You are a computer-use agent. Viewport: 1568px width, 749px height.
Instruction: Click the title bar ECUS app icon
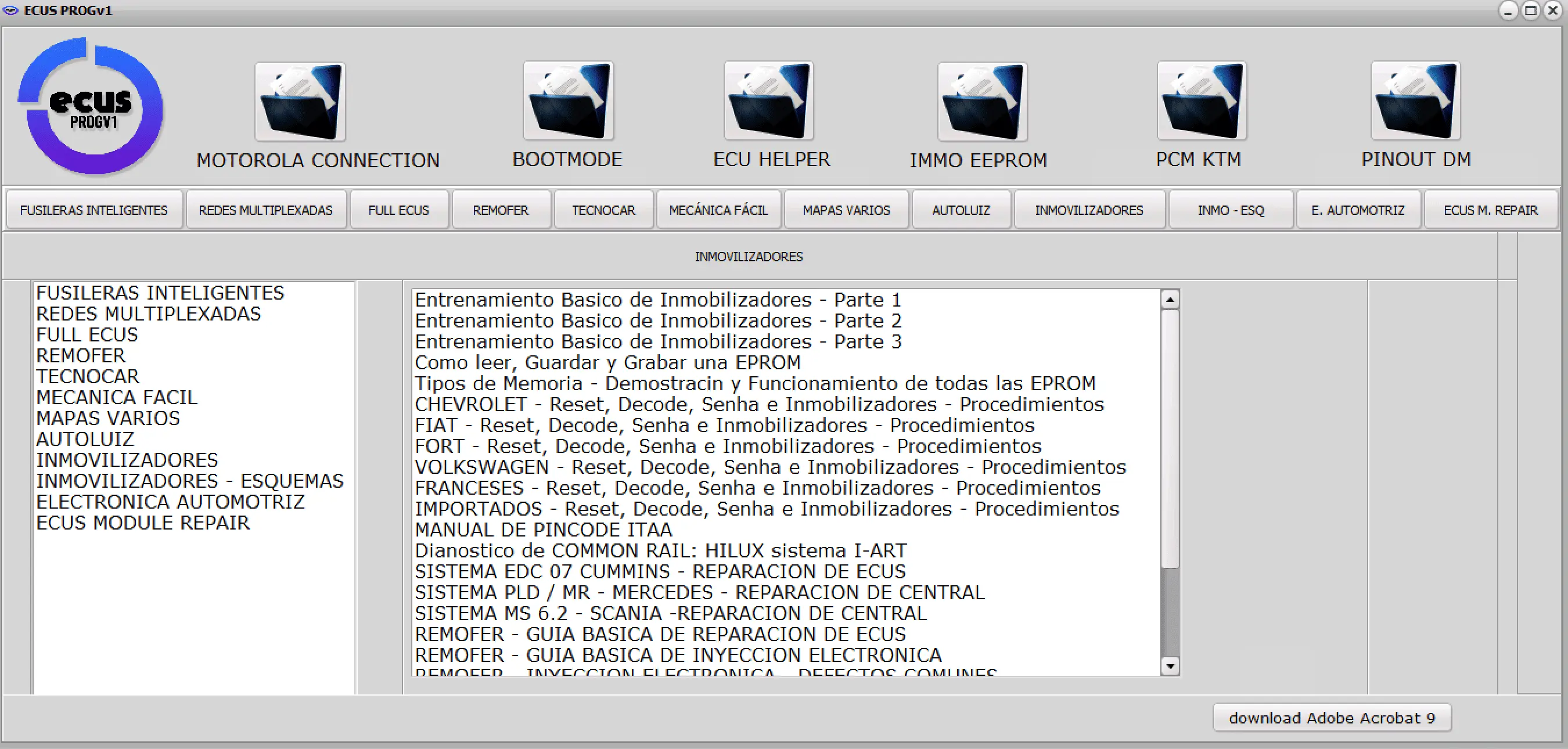click(x=10, y=10)
